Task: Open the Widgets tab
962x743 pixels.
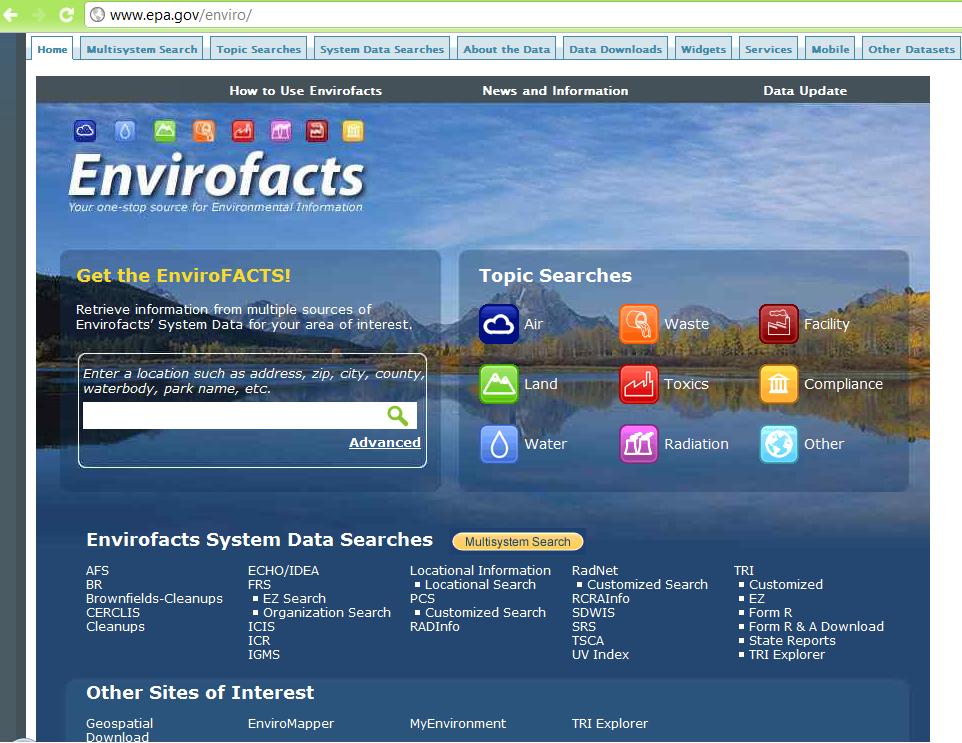Action: (703, 49)
